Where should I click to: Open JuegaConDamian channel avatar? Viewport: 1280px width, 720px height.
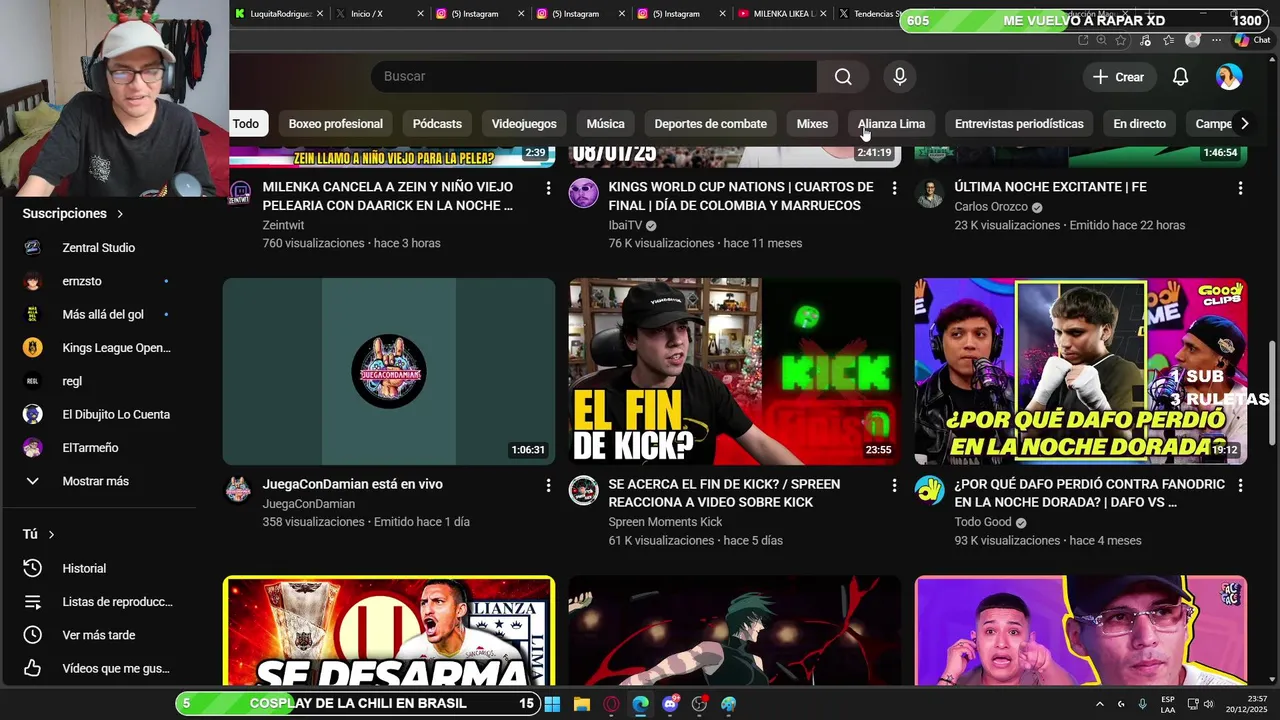point(238,490)
